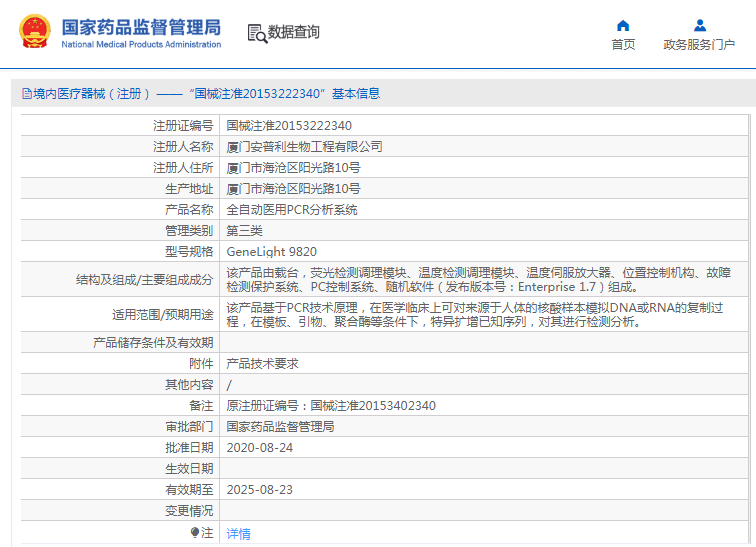
Task: Click the 变更情况 row label
Action: (189, 511)
